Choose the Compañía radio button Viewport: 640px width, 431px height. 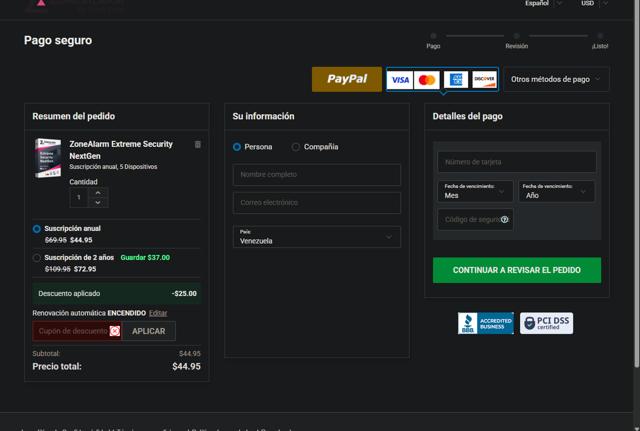click(x=296, y=147)
